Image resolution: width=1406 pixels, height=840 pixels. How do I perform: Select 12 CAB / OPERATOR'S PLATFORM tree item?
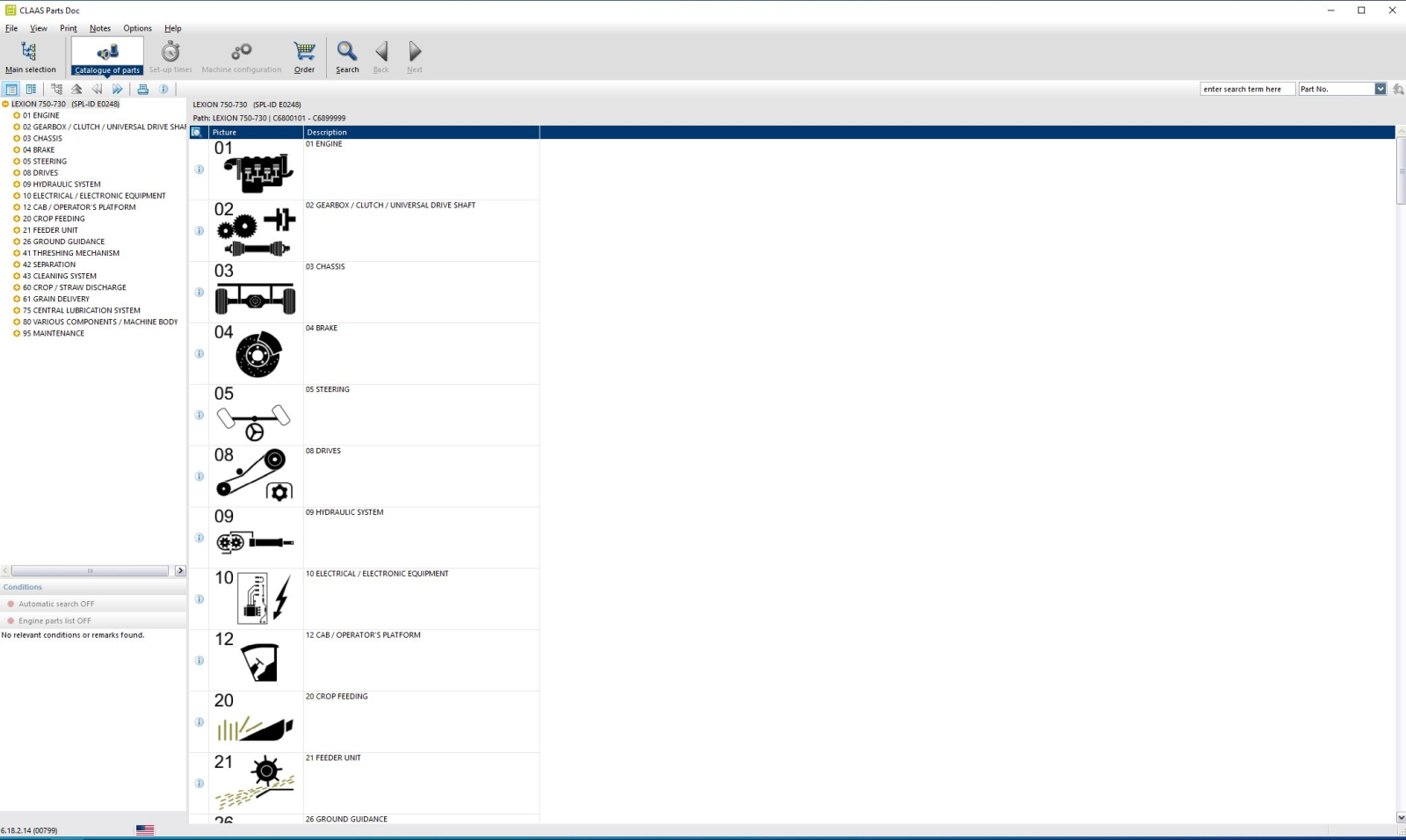click(79, 207)
